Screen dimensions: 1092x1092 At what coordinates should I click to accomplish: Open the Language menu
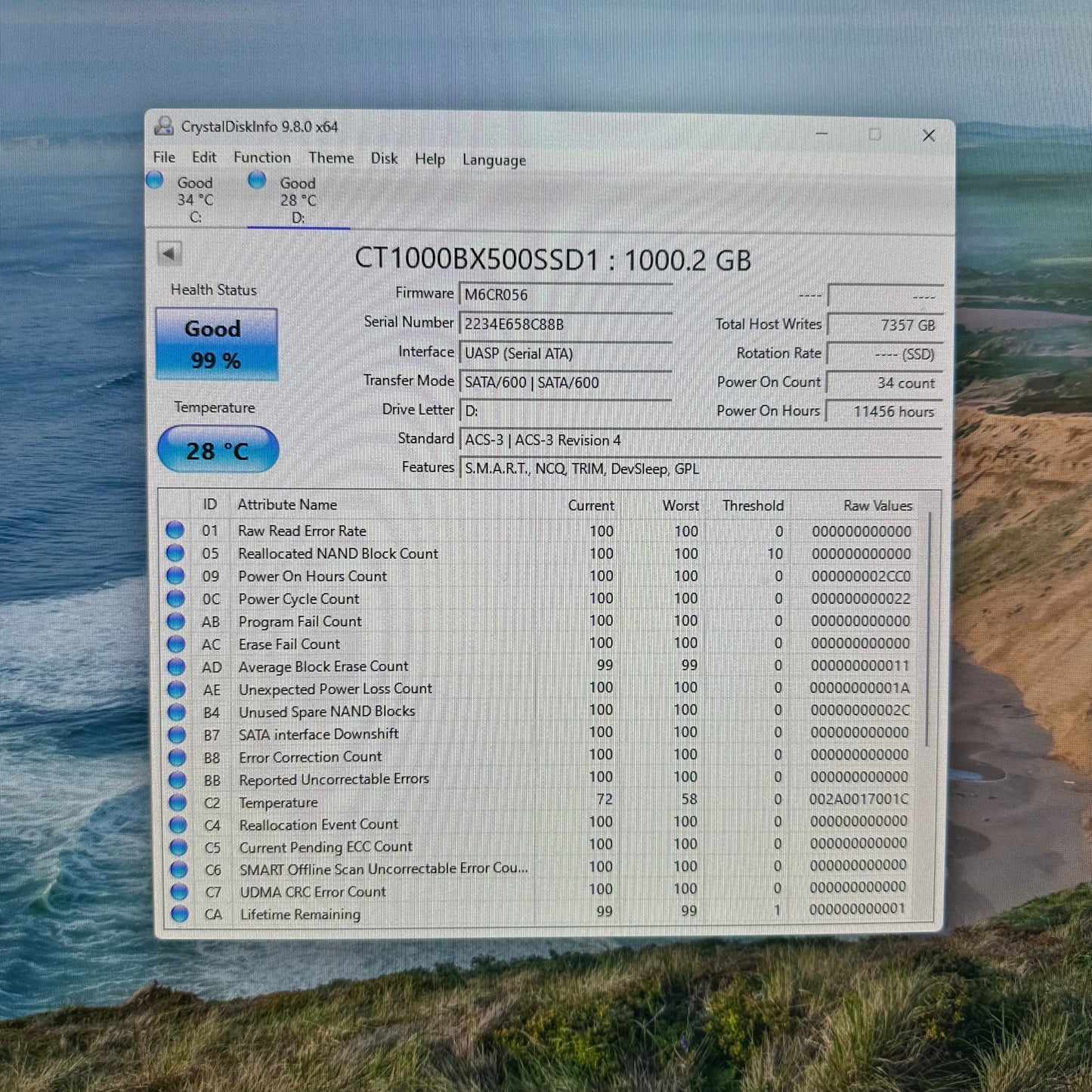pyautogui.click(x=494, y=160)
